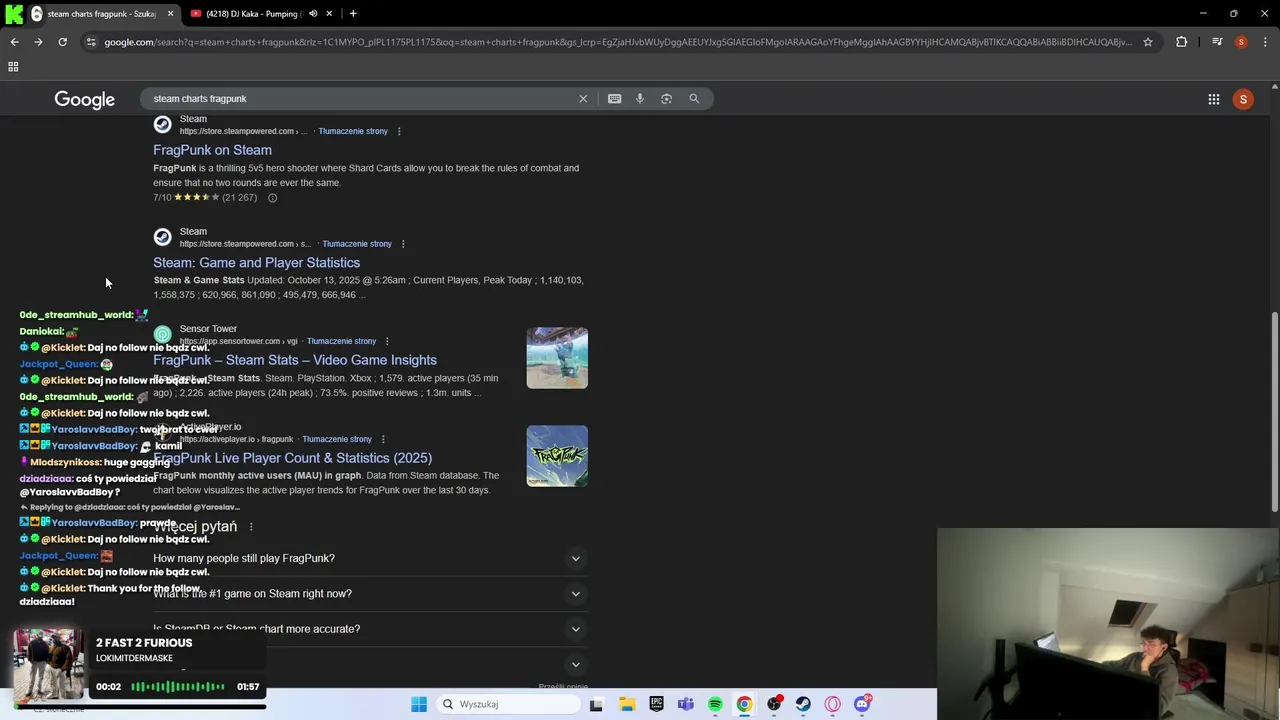Open the Chrome extensions puzzle icon
This screenshot has height=720, width=1280.
[1182, 42]
